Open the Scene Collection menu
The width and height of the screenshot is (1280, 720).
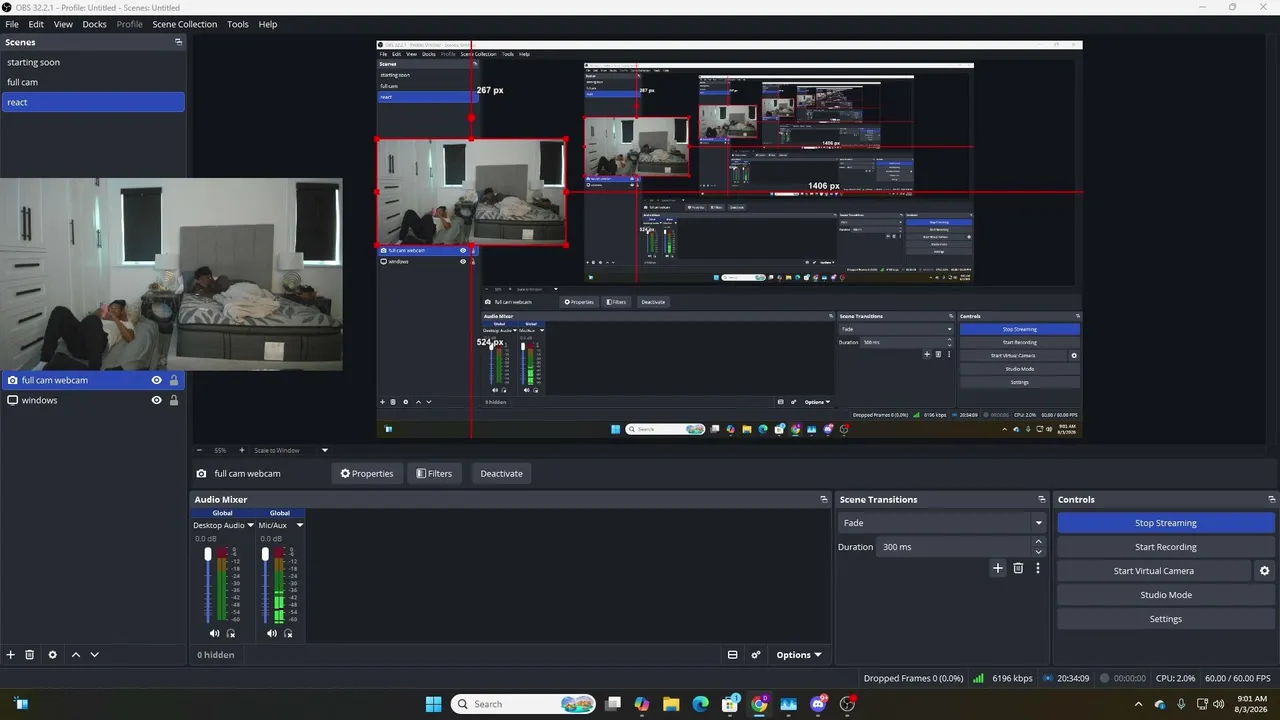point(185,24)
